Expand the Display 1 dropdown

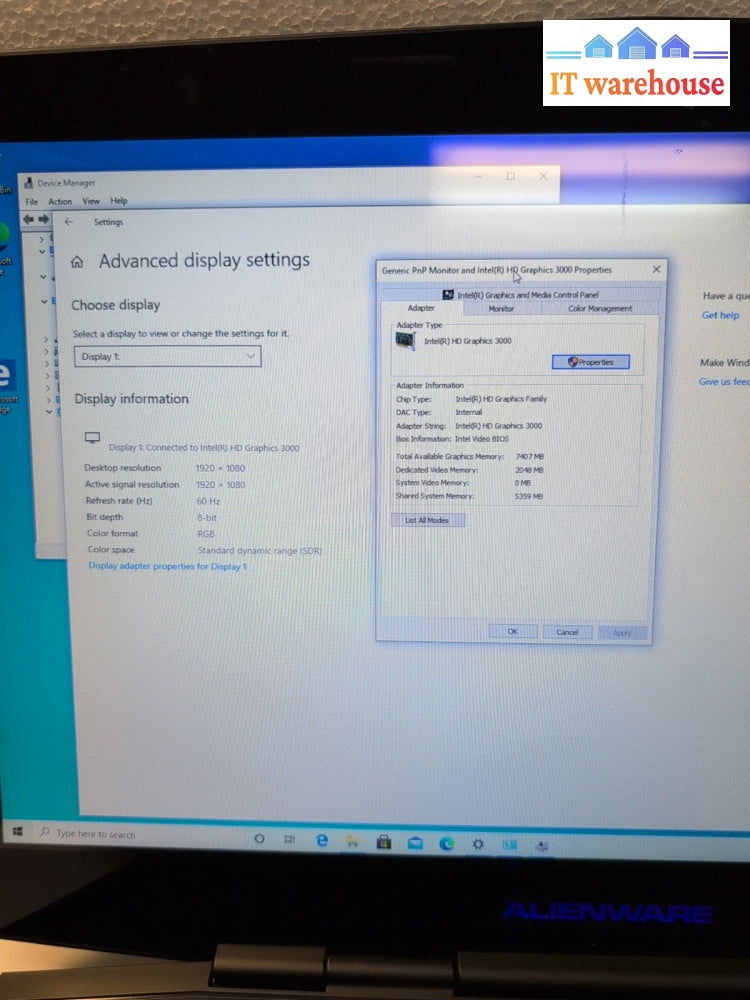coord(167,356)
